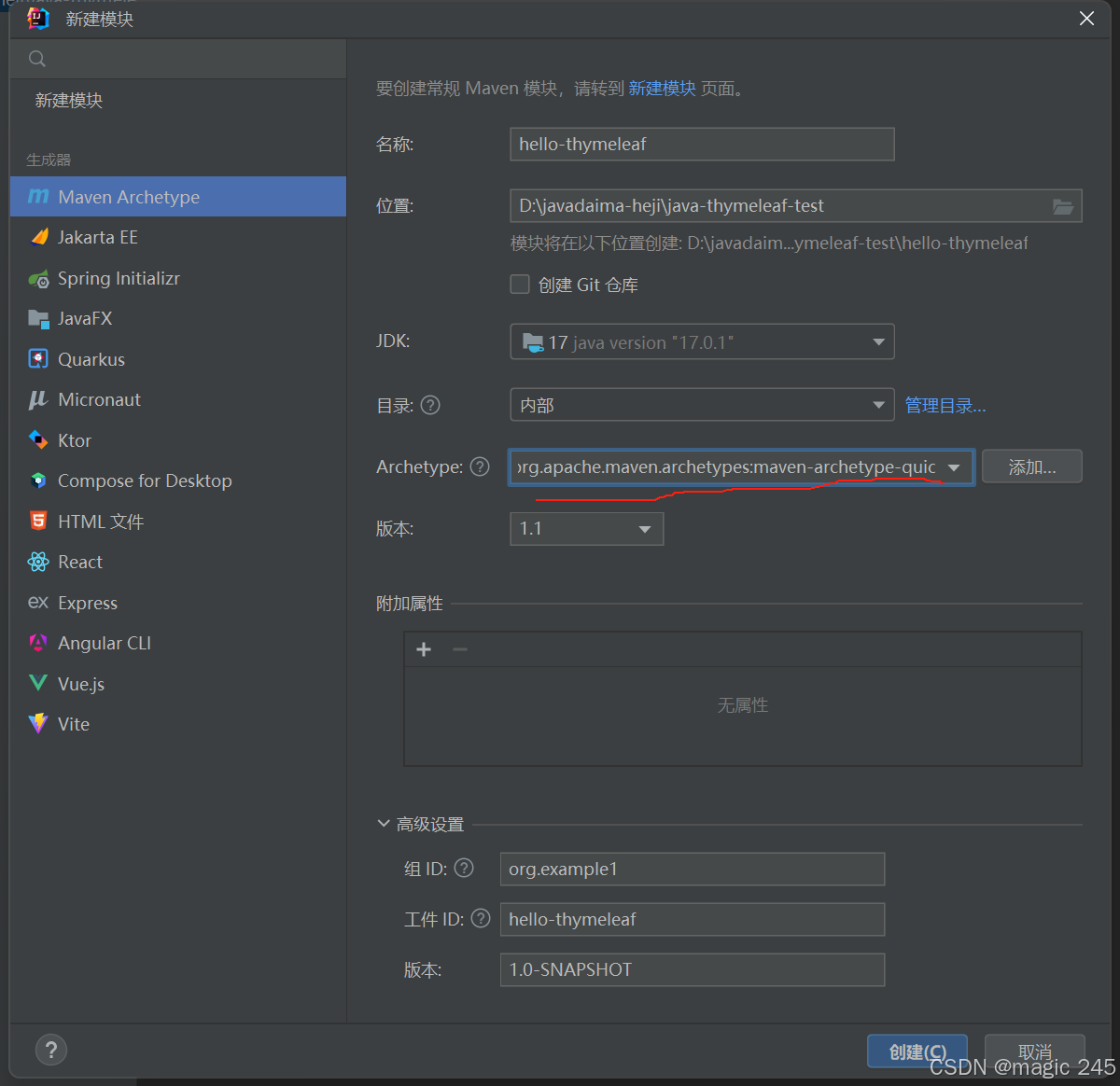Click the minus remove property icon

(460, 649)
